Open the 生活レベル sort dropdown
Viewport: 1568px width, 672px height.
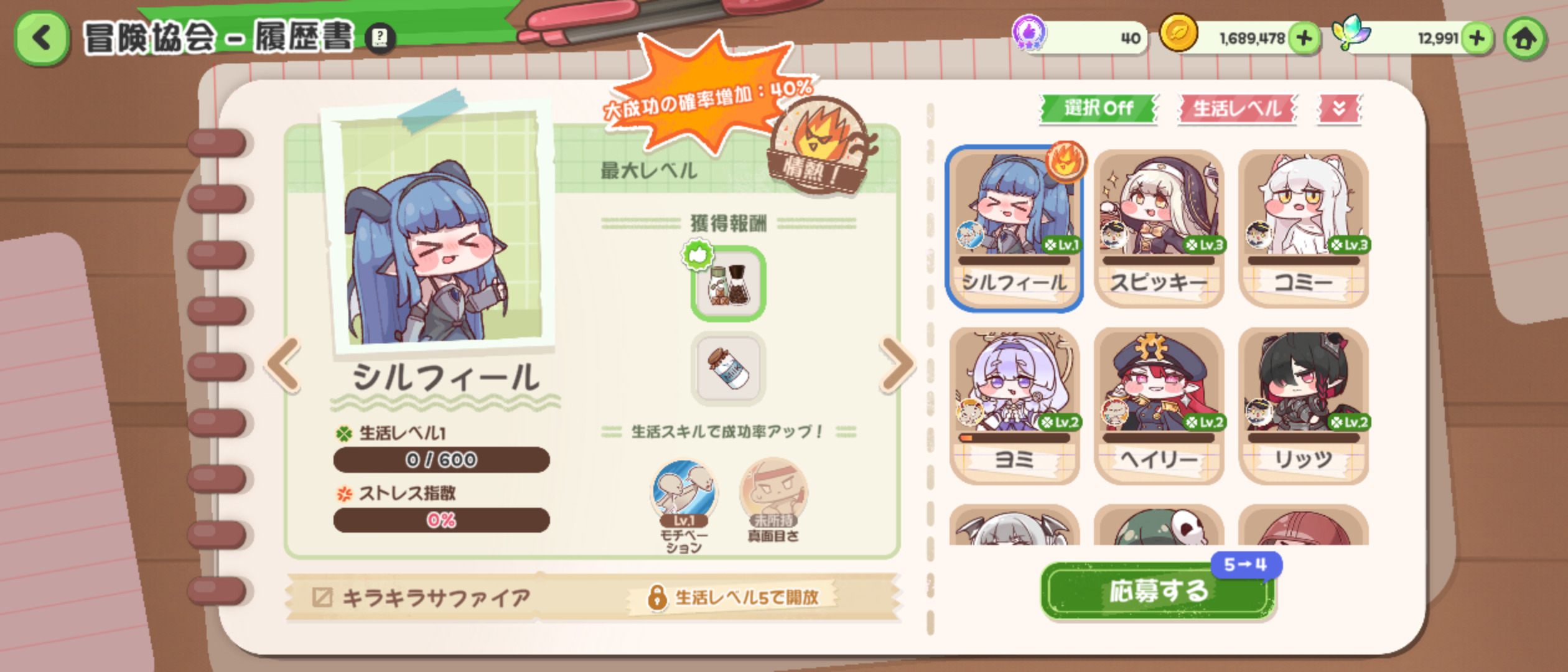click(x=1237, y=109)
